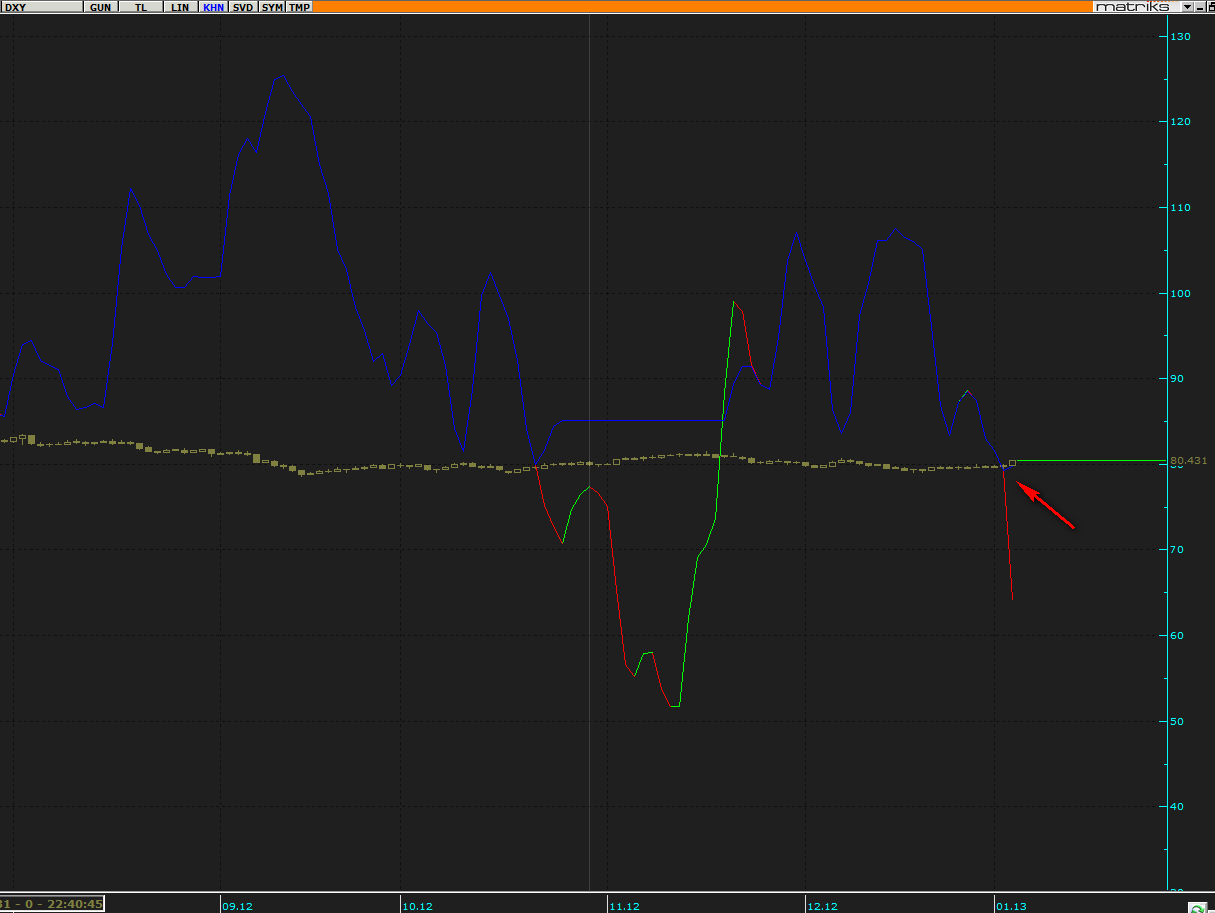Click the horizontal blue level line

point(640,421)
